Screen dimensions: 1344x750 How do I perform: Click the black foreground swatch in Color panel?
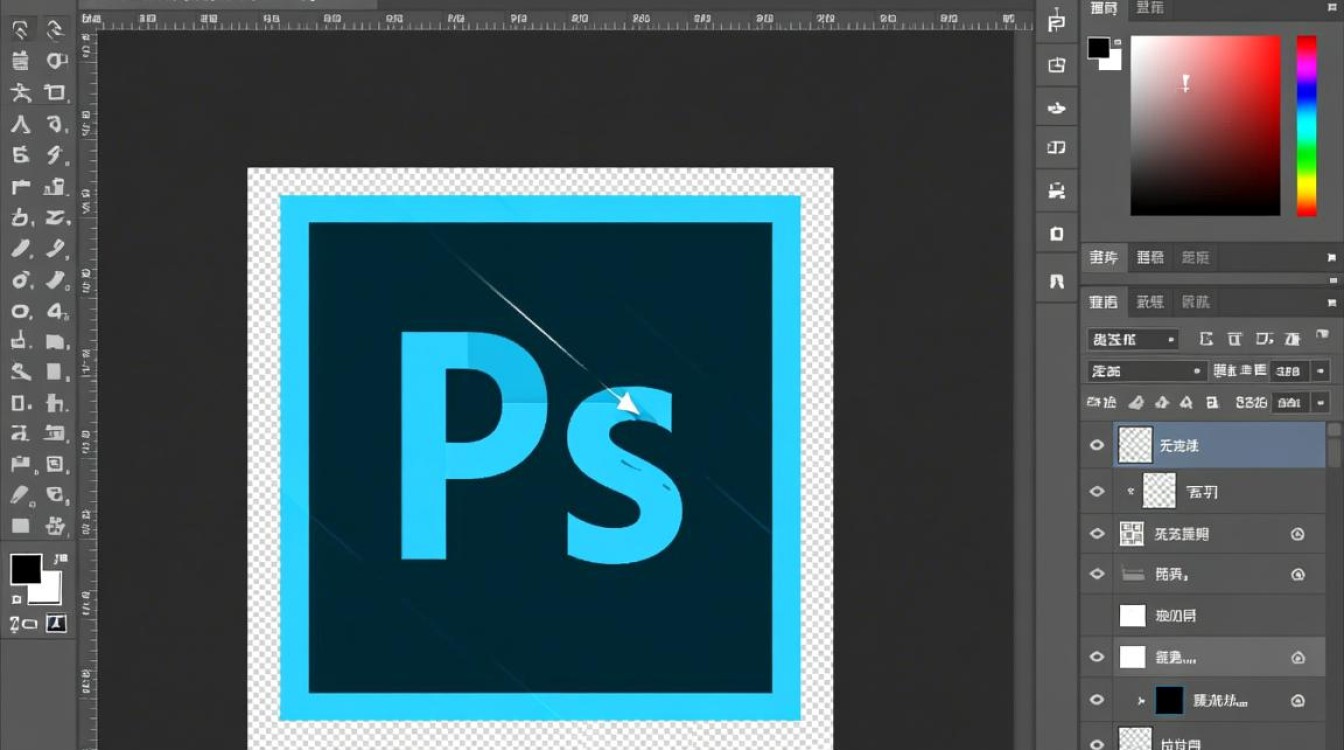[x=1099, y=47]
